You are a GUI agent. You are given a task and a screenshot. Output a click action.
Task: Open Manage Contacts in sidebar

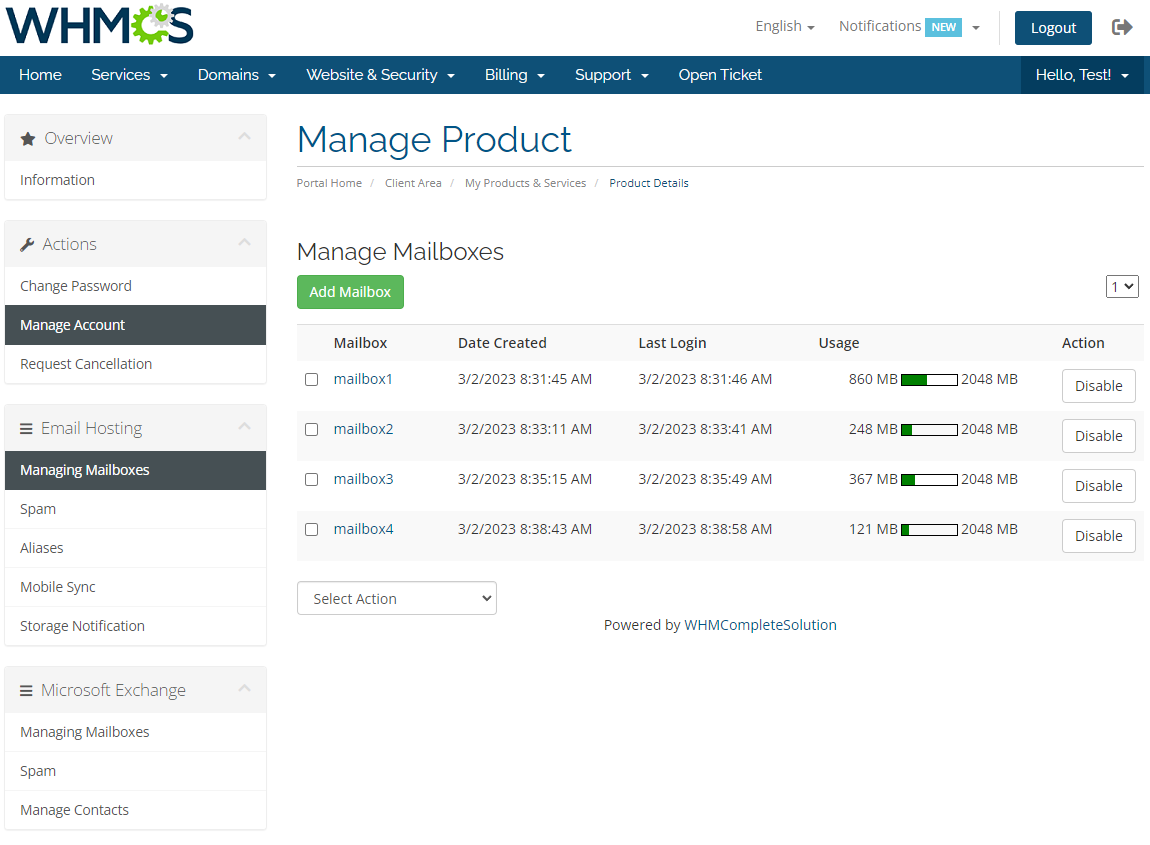(136, 810)
